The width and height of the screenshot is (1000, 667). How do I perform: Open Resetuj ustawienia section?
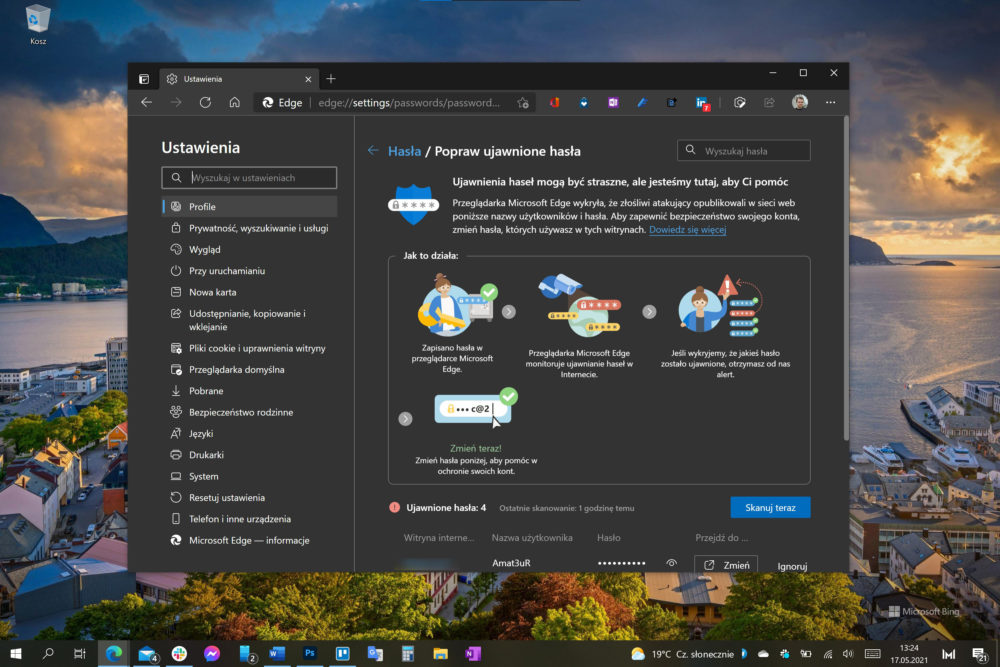click(249, 497)
